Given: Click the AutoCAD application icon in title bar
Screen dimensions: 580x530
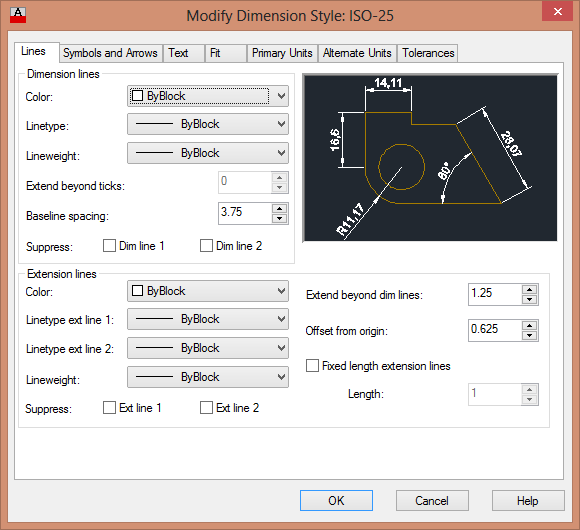Looking at the screenshot, I should coord(18,15).
